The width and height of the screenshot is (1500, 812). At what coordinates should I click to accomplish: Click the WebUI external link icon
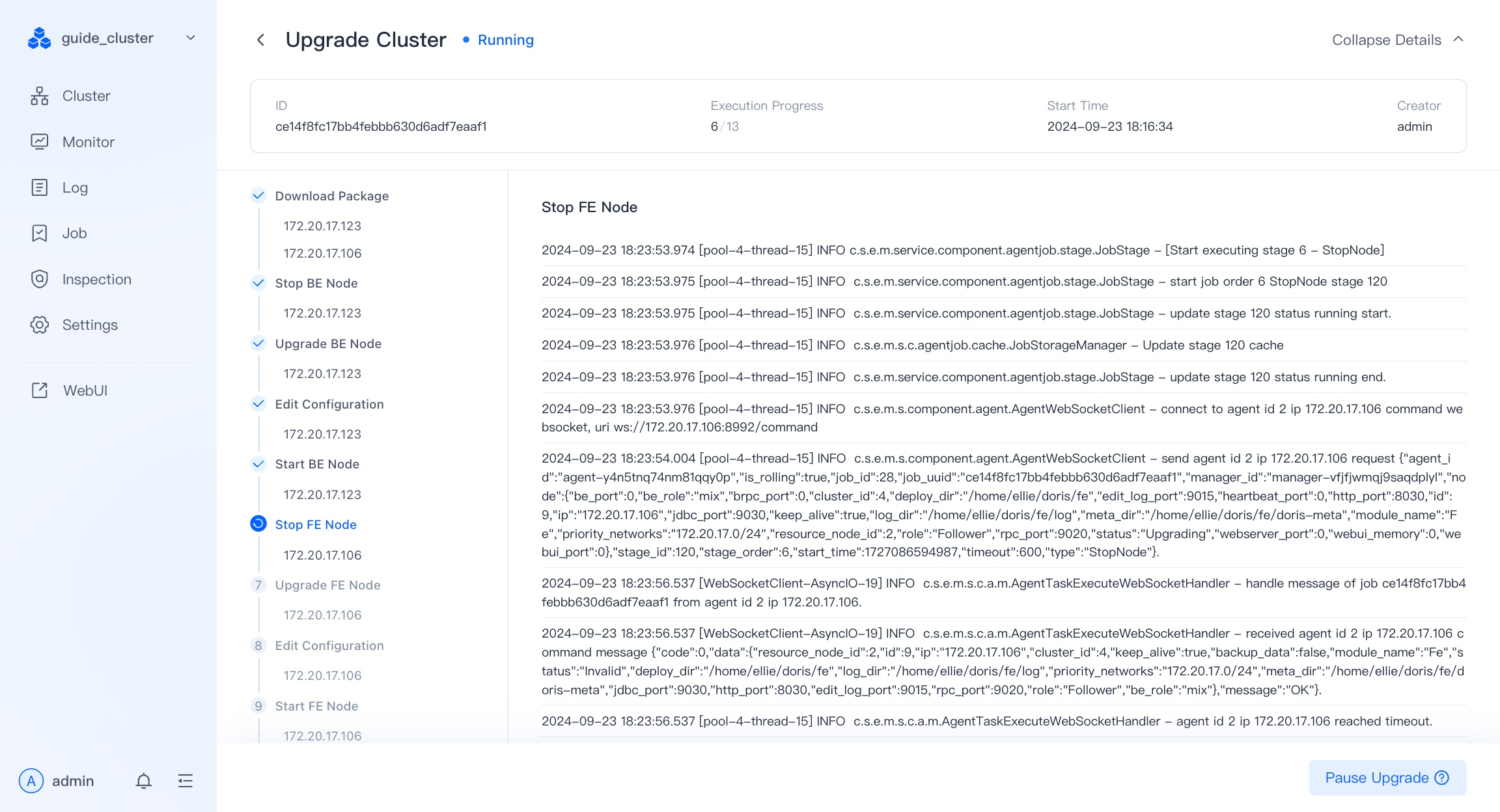40,390
